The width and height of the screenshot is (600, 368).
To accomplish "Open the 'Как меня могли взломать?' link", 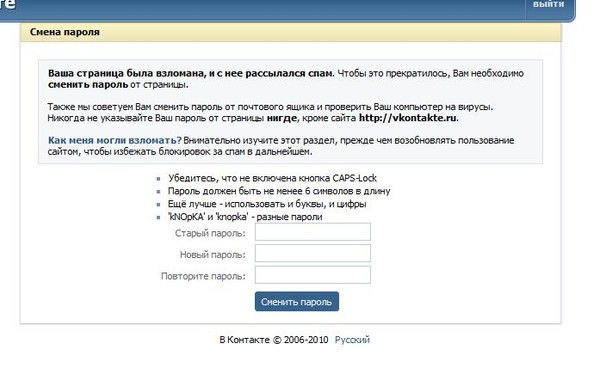I will coord(114,140).
